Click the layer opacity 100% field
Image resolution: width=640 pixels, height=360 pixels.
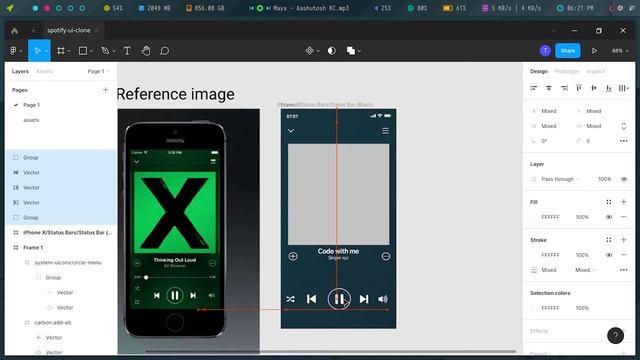604,179
